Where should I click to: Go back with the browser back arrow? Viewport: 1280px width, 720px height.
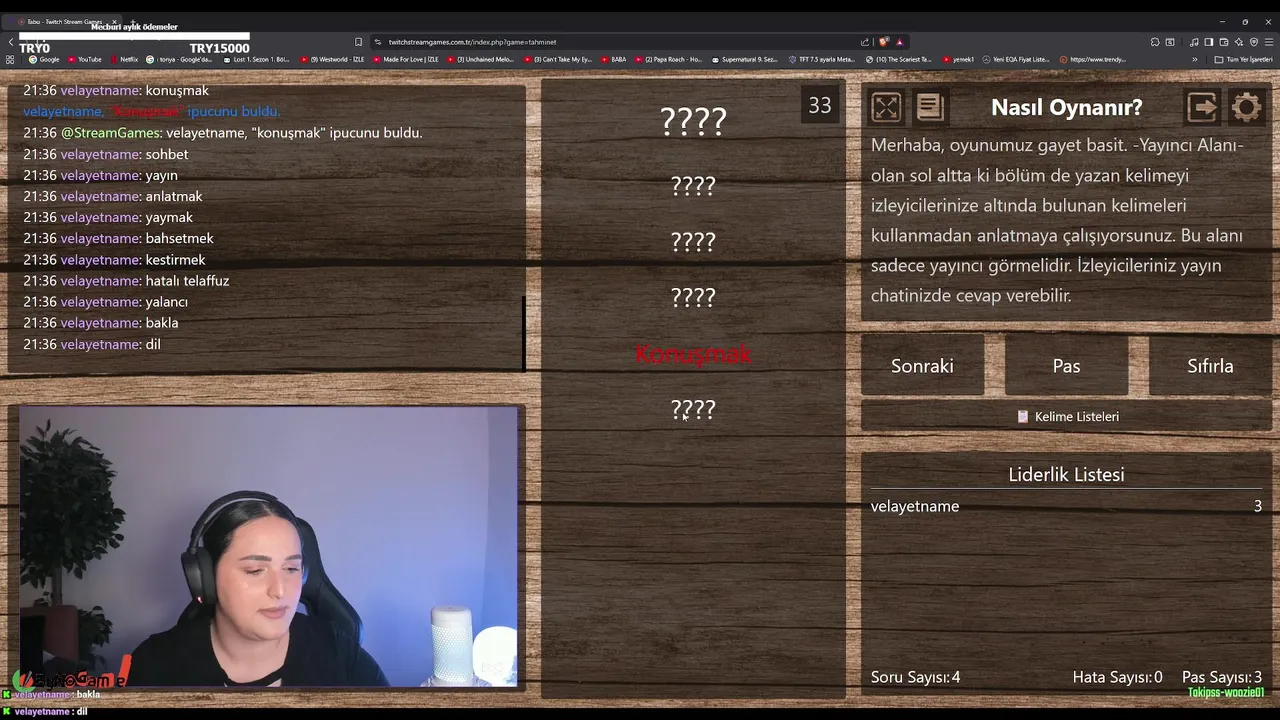[x=11, y=42]
